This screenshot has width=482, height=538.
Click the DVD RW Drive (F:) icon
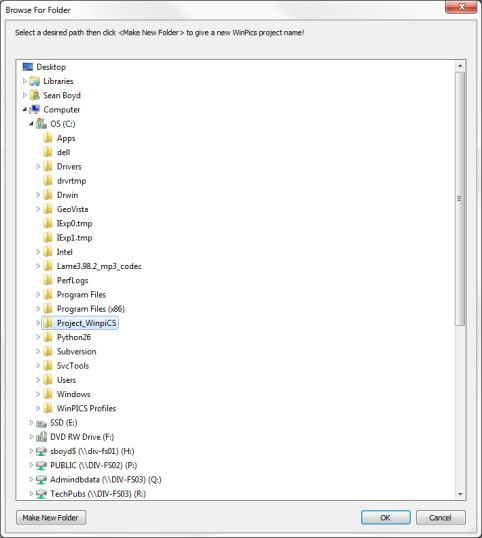42,437
